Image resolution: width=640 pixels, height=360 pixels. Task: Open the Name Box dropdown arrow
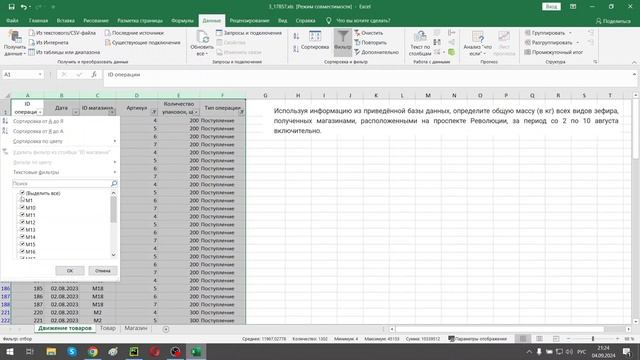click(x=40, y=74)
